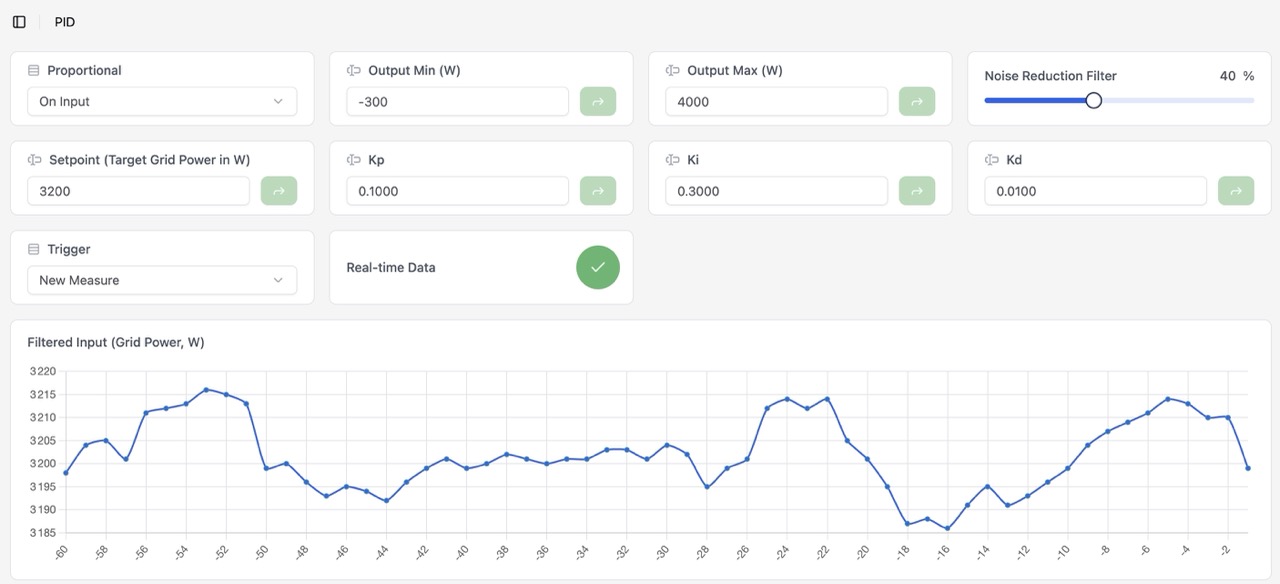The image size is (1280, 584).
Task: Click the Ki input showing 0.3000
Action: [x=776, y=191]
